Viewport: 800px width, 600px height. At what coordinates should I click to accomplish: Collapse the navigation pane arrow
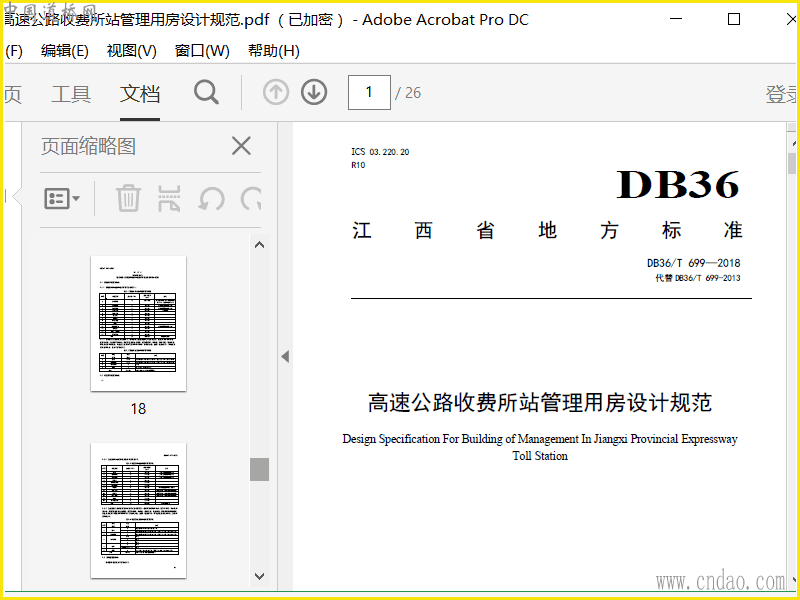point(285,356)
